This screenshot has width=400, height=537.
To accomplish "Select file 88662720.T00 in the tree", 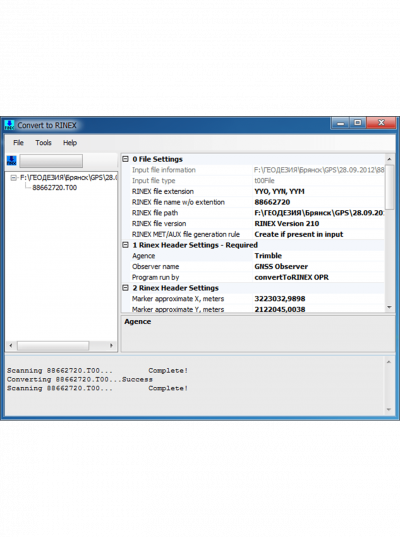I will coord(54,188).
